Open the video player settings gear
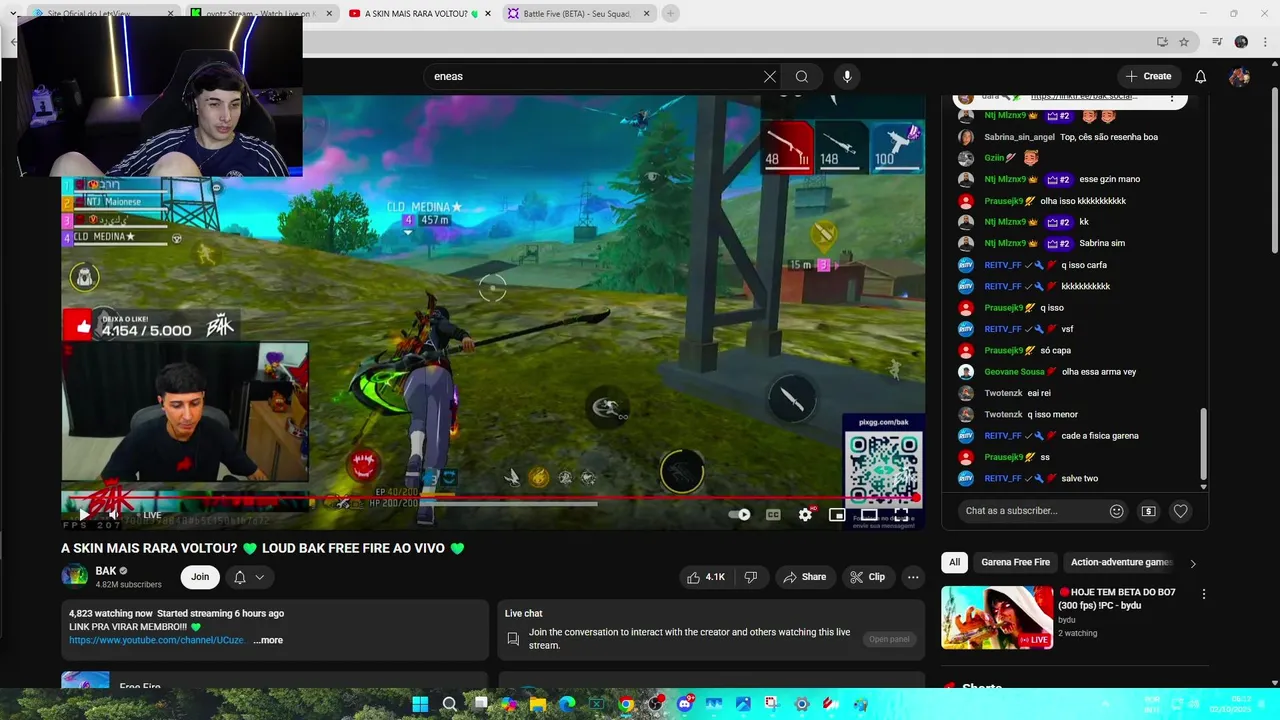 click(x=805, y=515)
